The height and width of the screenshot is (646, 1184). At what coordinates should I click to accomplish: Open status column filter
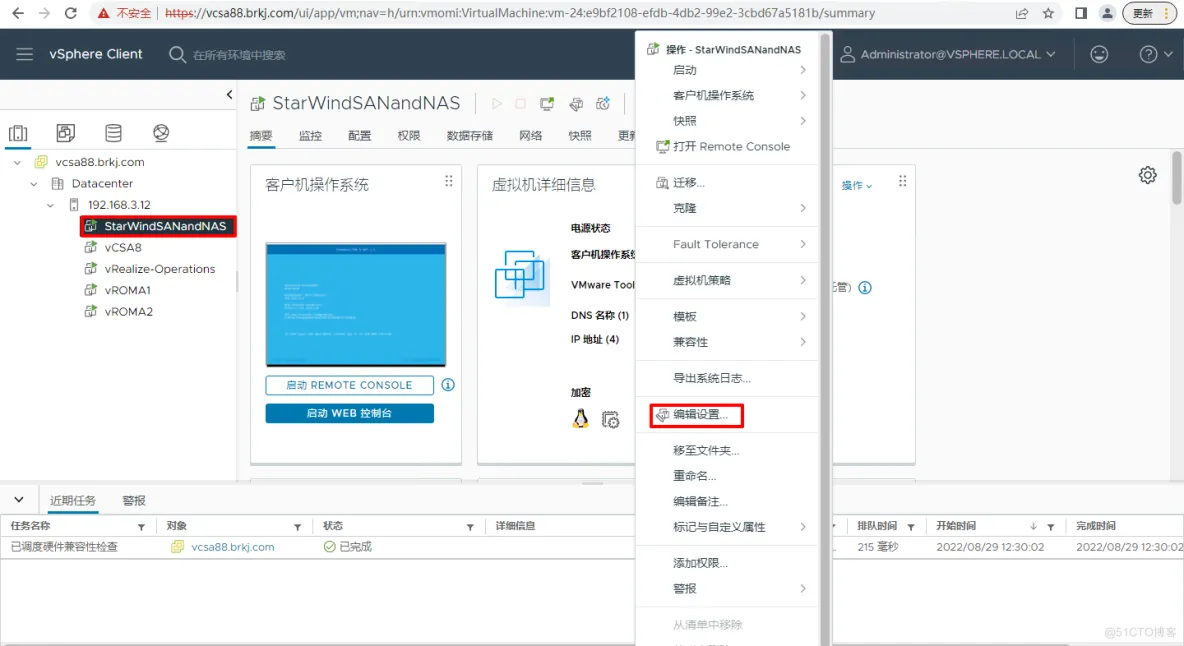pos(470,527)
